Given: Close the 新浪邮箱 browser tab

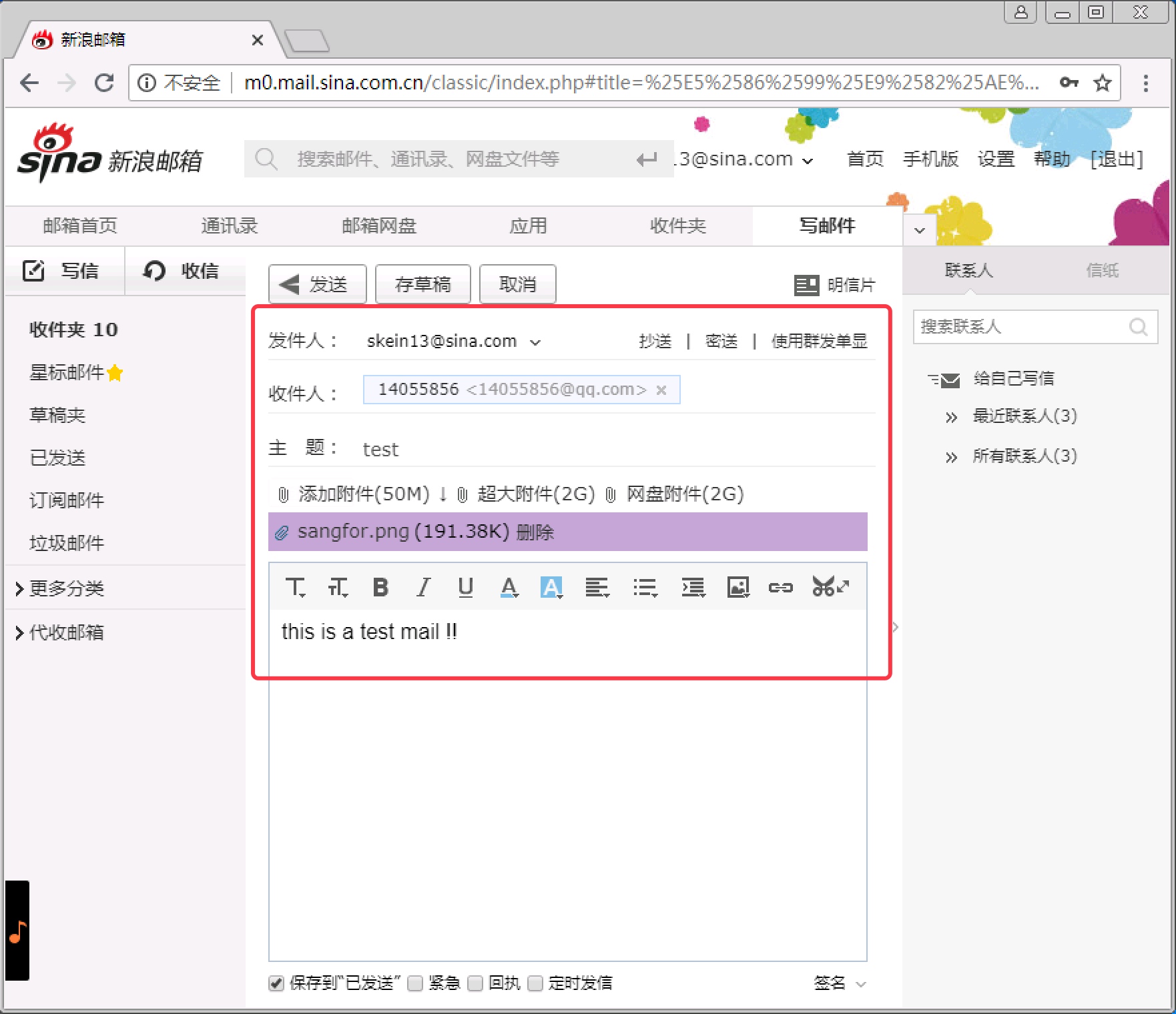Looking at the screenshot, I should click(x=257, y=40).
